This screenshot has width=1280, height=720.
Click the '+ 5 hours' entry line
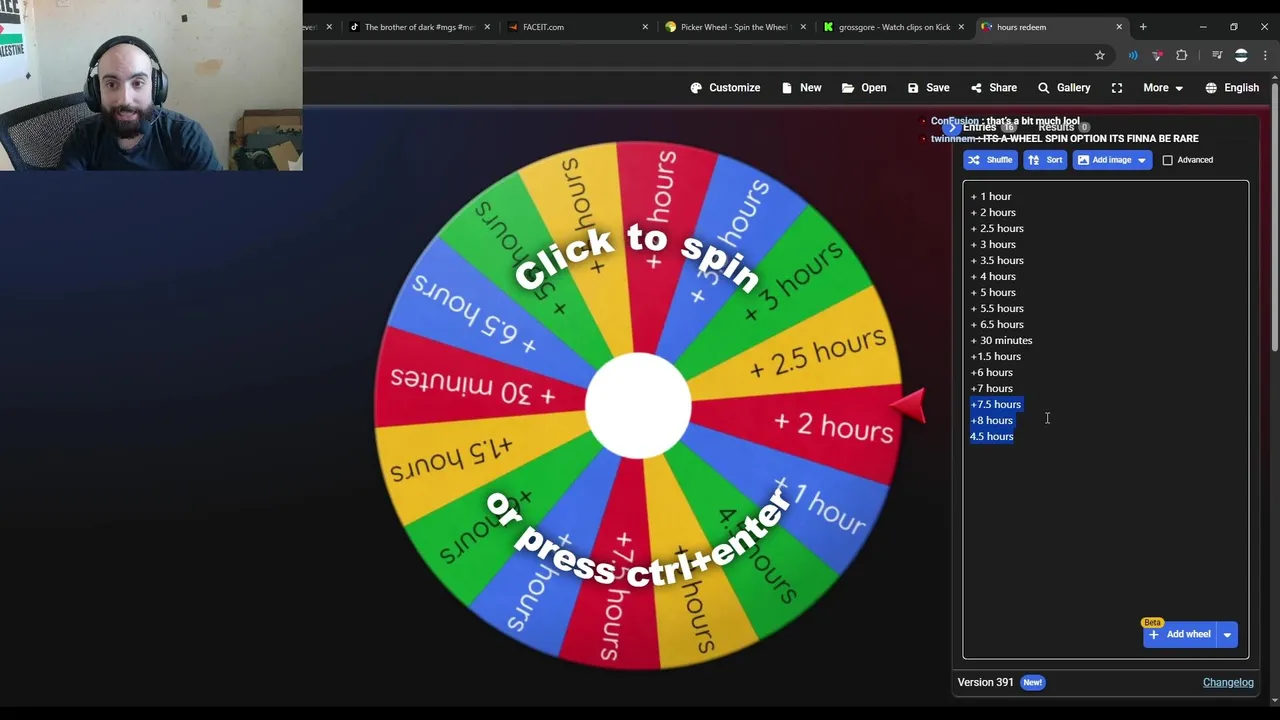(x=992, y=292)
